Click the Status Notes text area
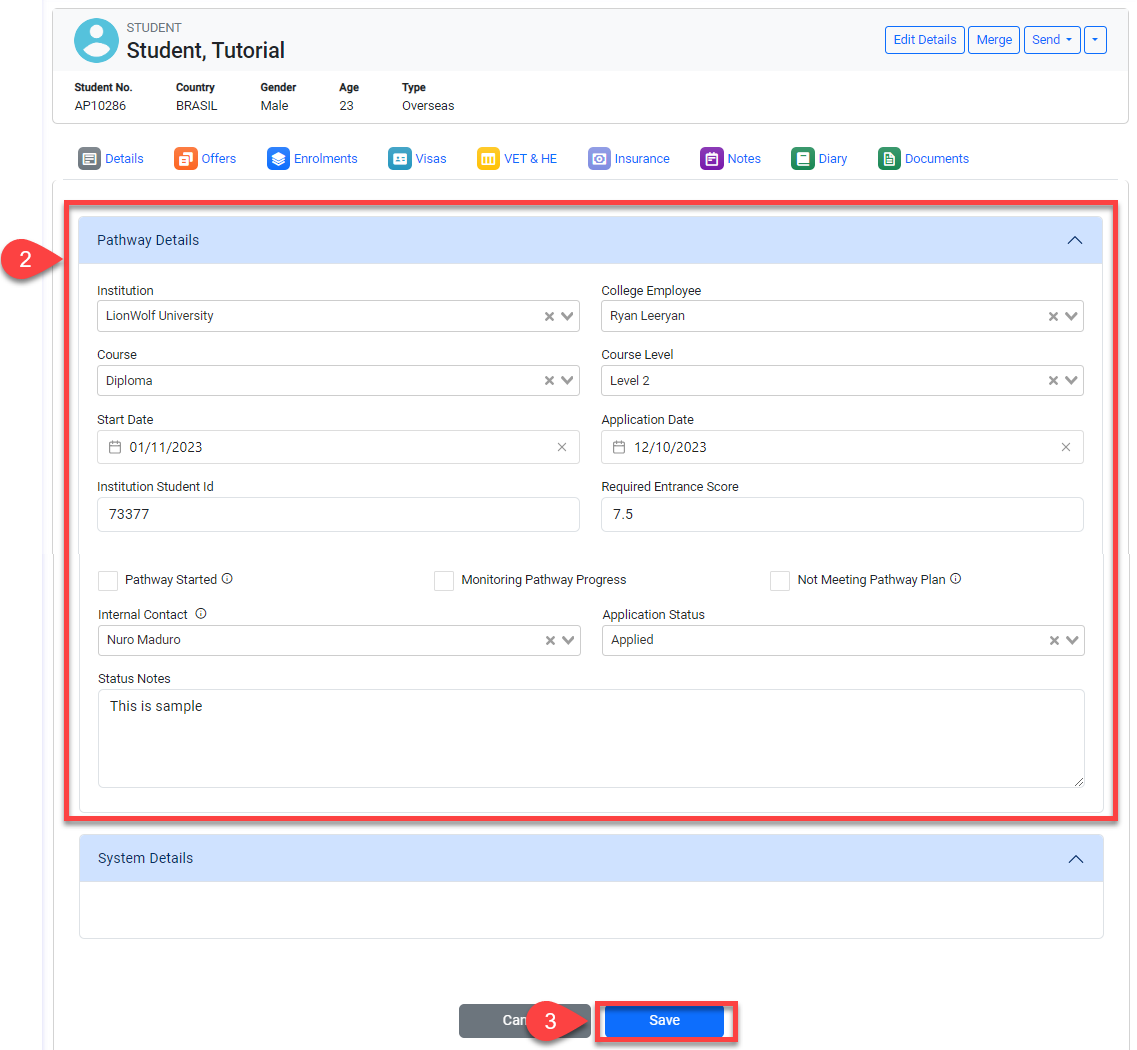The image size is (1137, 1050). coord(590,738)
